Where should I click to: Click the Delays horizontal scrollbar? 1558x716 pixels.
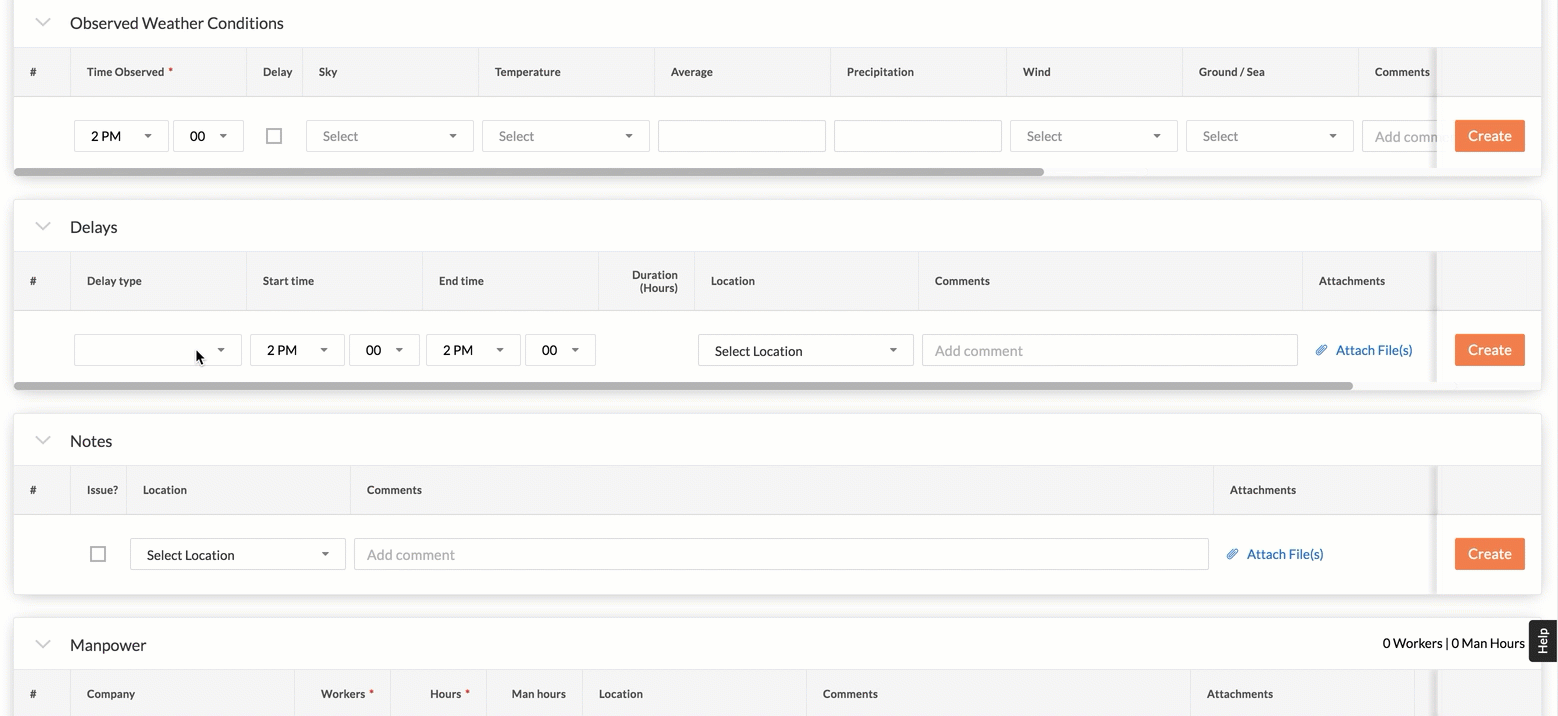click(x=683, y=385)
